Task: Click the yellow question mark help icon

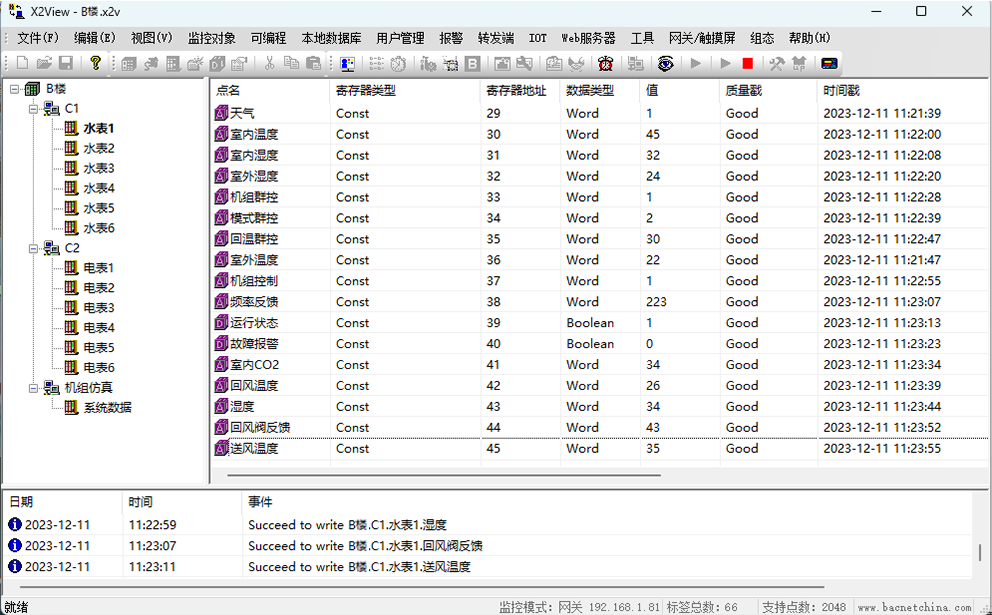Action: (96, 63)
